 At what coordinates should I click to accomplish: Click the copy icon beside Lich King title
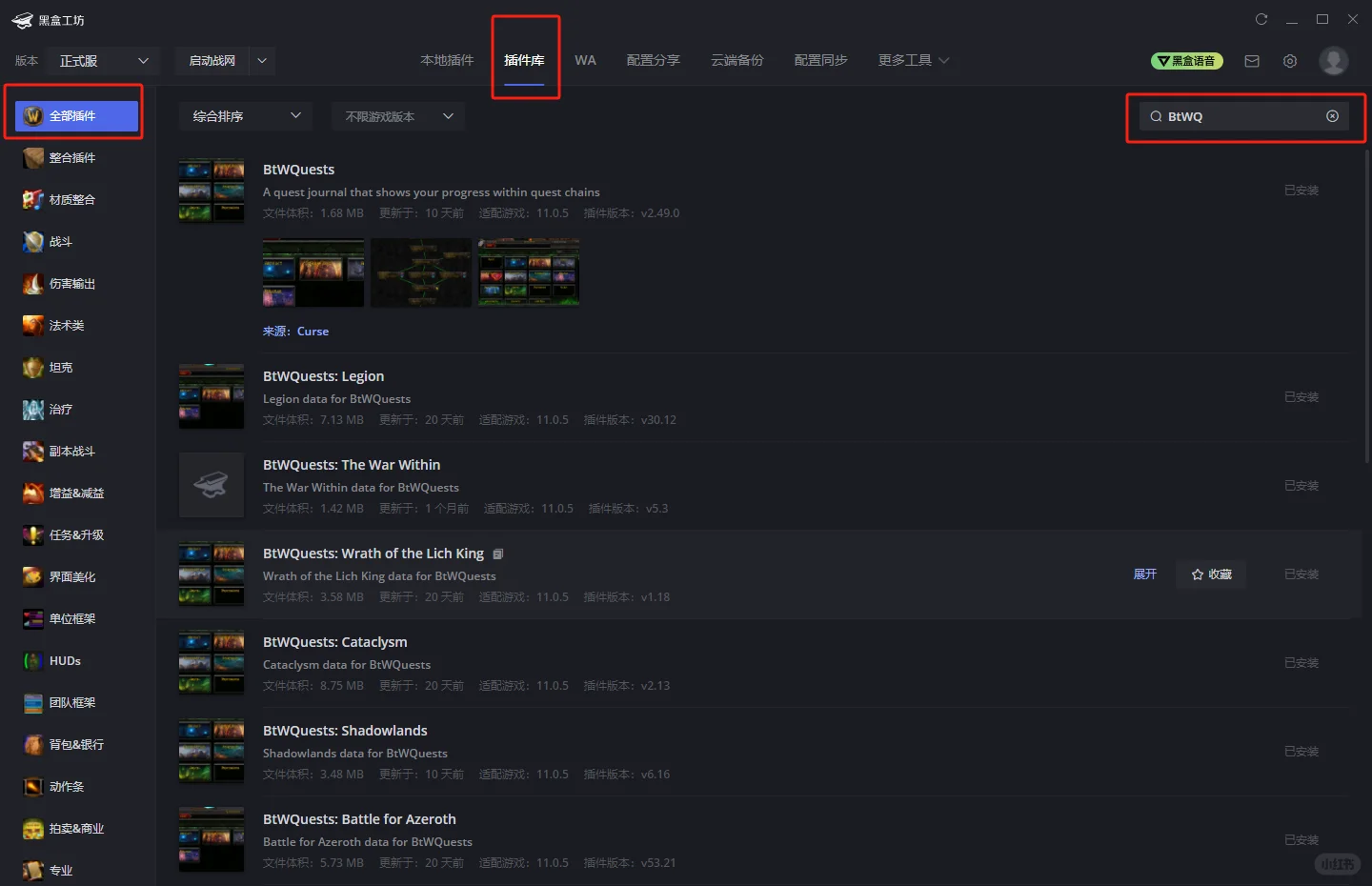click(x=498, y=554)
